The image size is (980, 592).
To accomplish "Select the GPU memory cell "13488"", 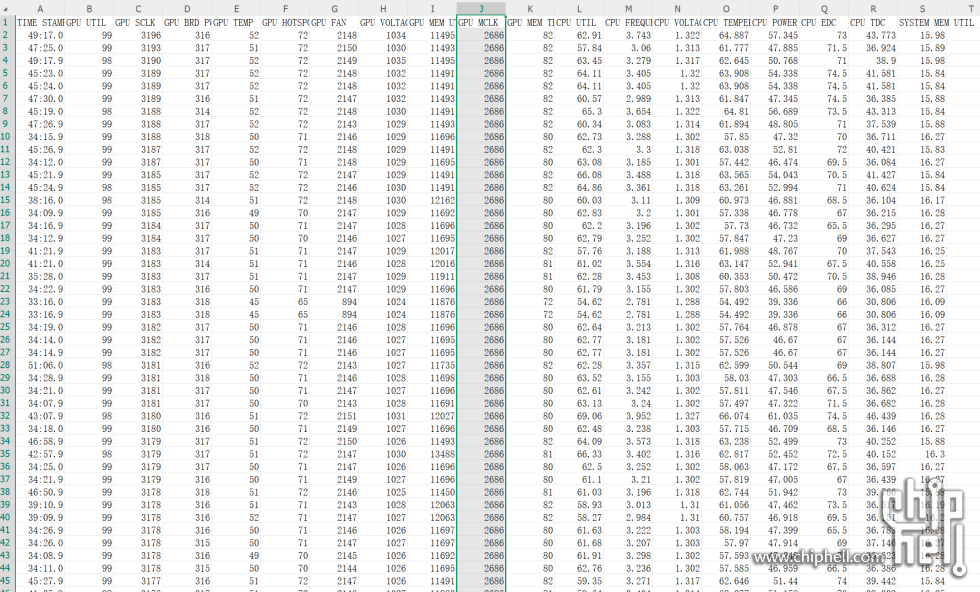I will [x=432, y=454].
